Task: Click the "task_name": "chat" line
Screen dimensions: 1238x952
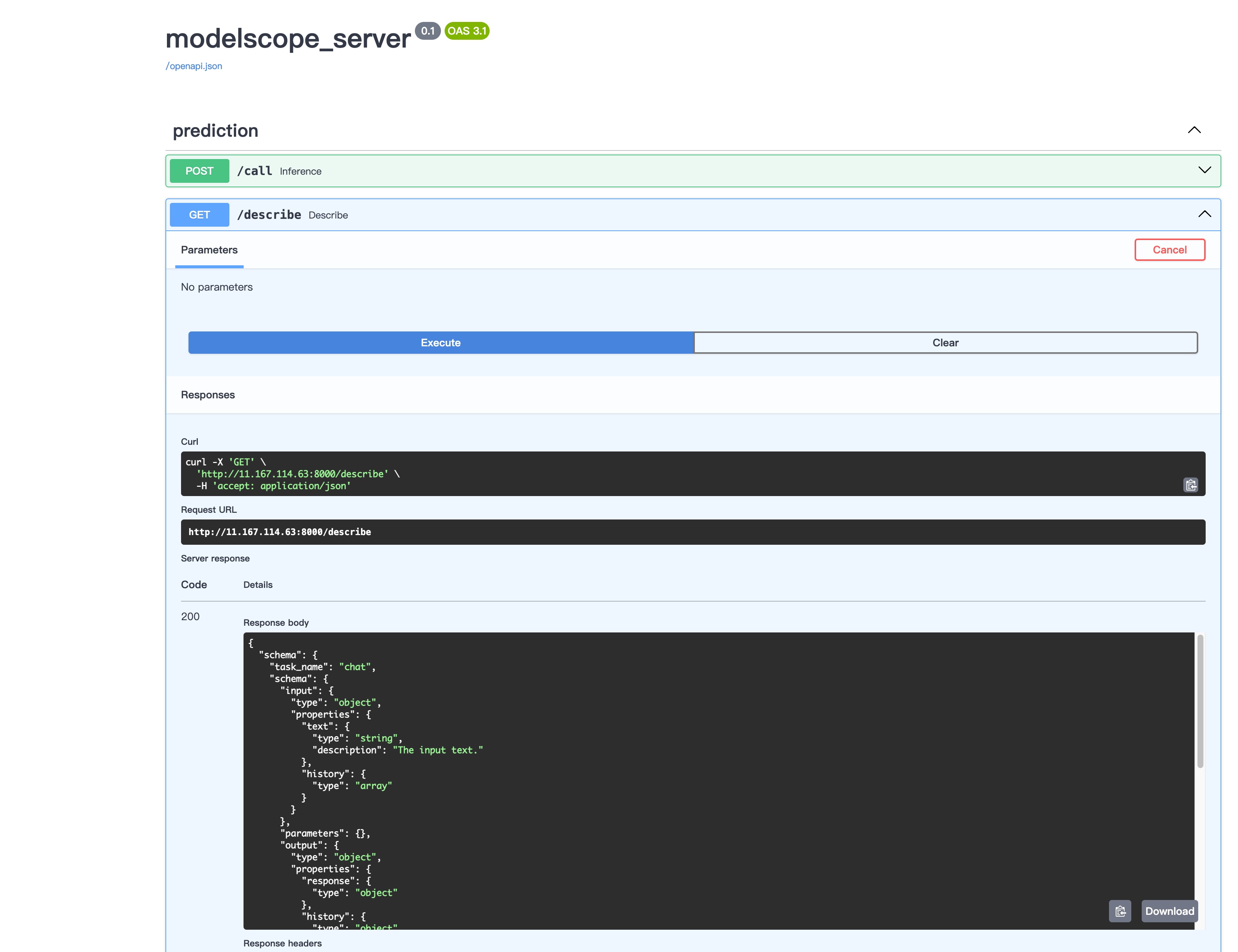Action: (x=323, y=667)
